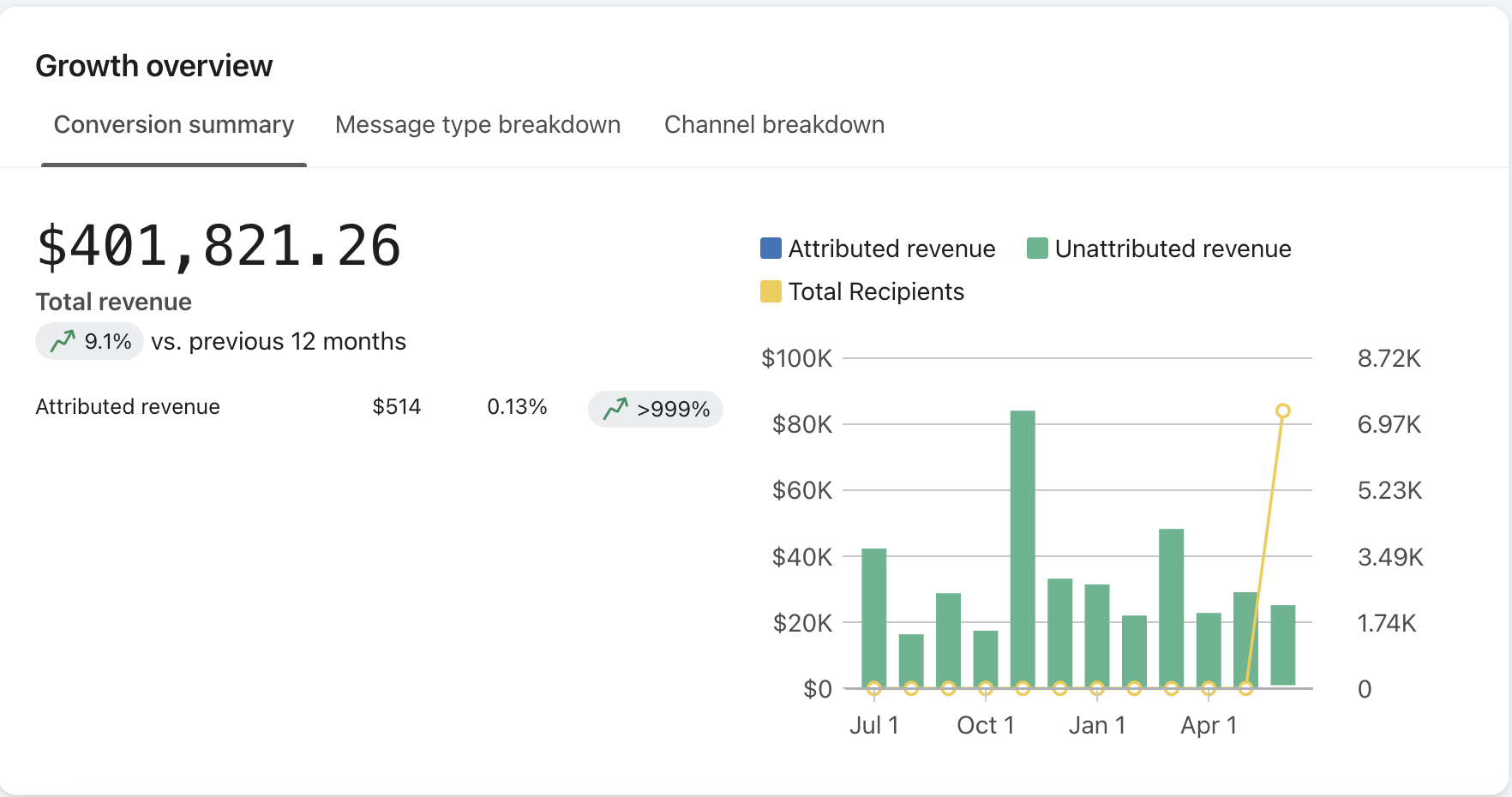1512x797 pixels.
Task: Click the 3.49K right axis label
Action: coord(1390,557)
